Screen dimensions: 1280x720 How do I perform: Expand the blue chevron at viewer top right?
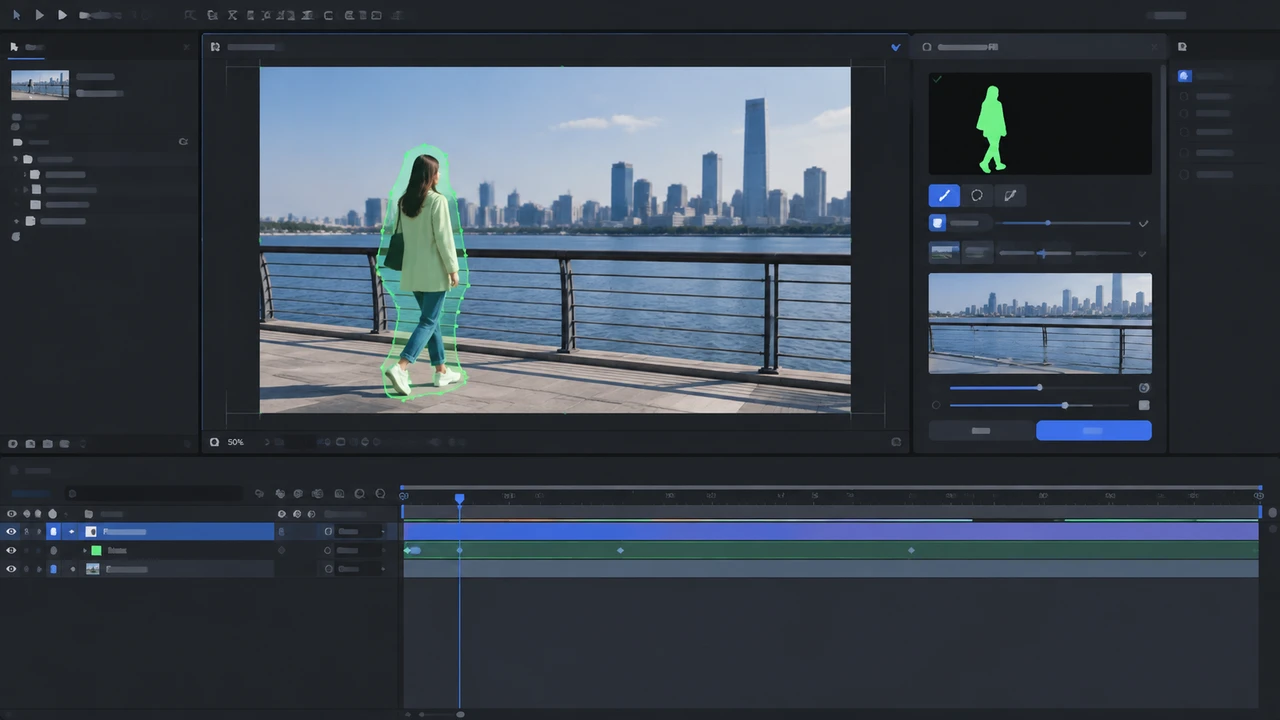point(896,47)
